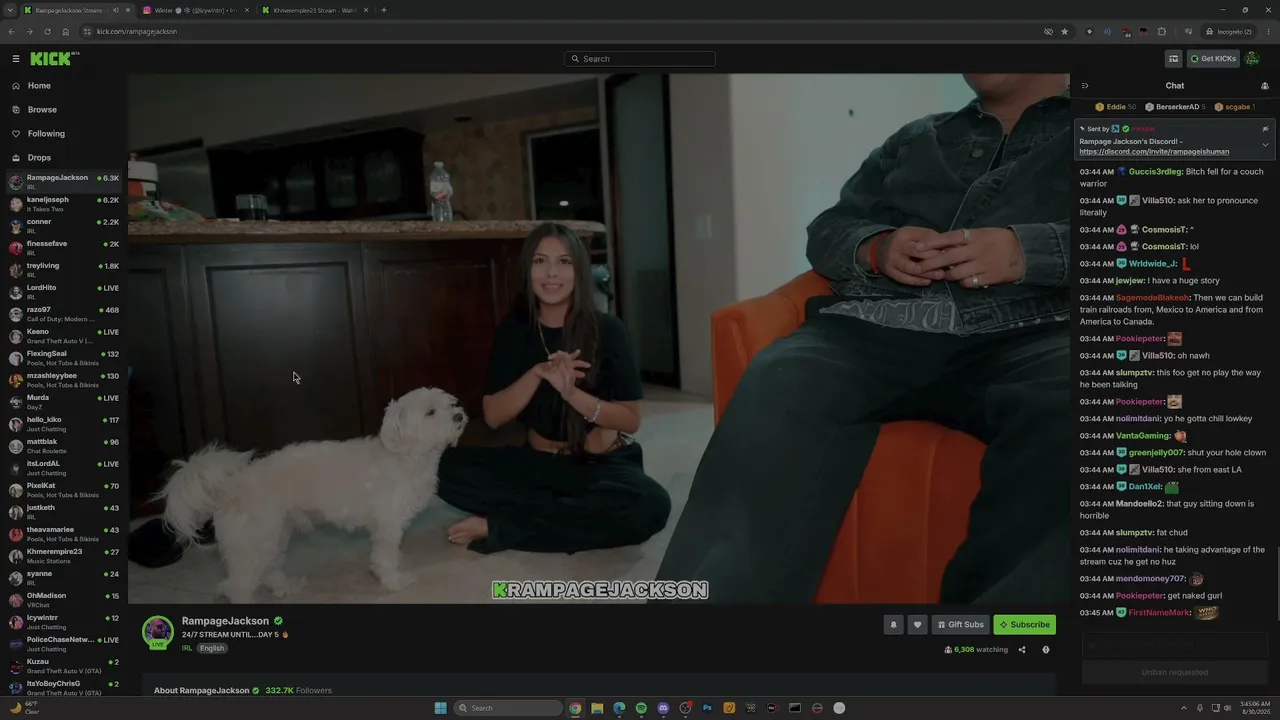
Task: Open the taskbar clock and date
Action: pos(1255,708)
